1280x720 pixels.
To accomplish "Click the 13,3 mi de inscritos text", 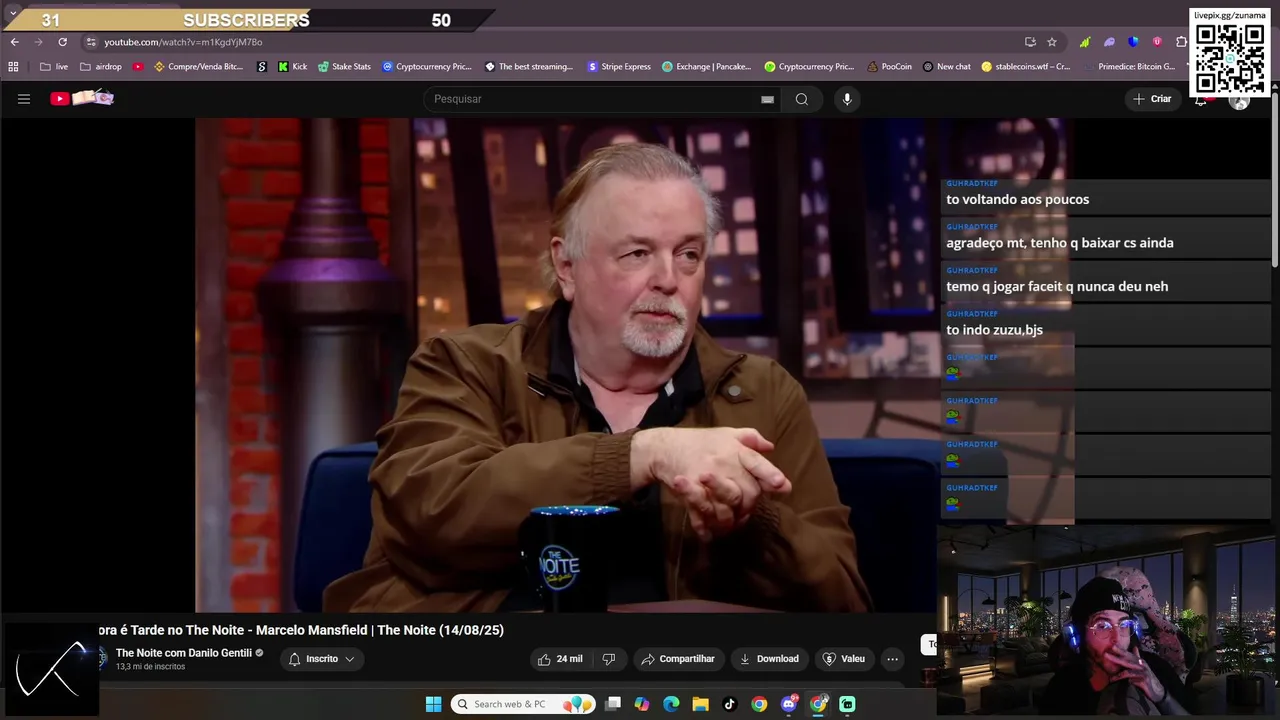I will 150,667.
